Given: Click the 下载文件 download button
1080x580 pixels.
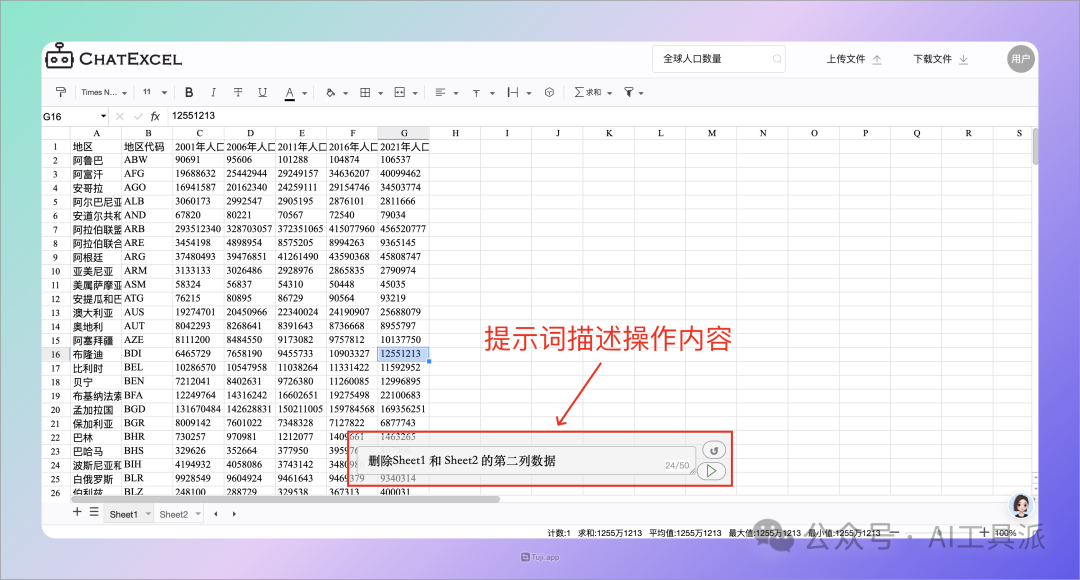Looking at the screenshot, I should tap(940, 59).
